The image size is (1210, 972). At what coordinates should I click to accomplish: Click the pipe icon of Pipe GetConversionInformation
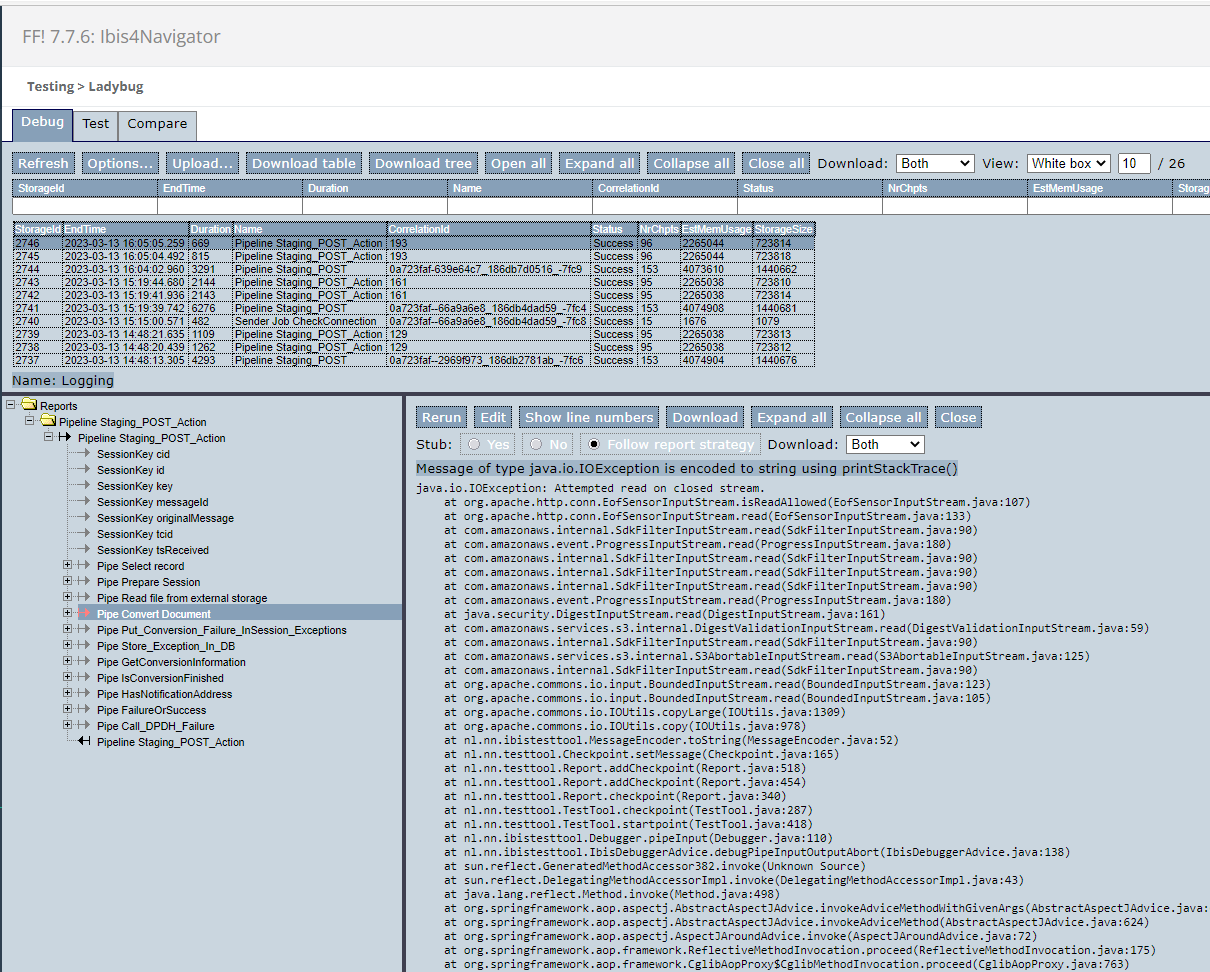click(84, 662)
